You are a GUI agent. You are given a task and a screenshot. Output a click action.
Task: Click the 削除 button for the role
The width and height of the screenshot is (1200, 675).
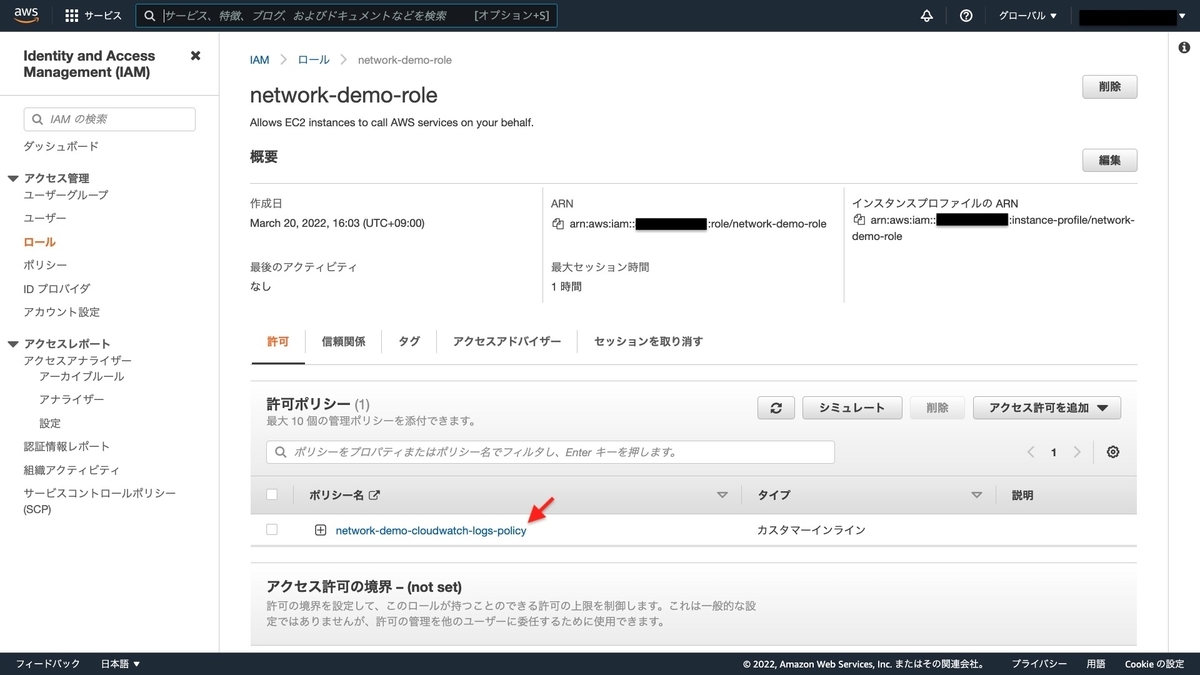[1110, 87]
